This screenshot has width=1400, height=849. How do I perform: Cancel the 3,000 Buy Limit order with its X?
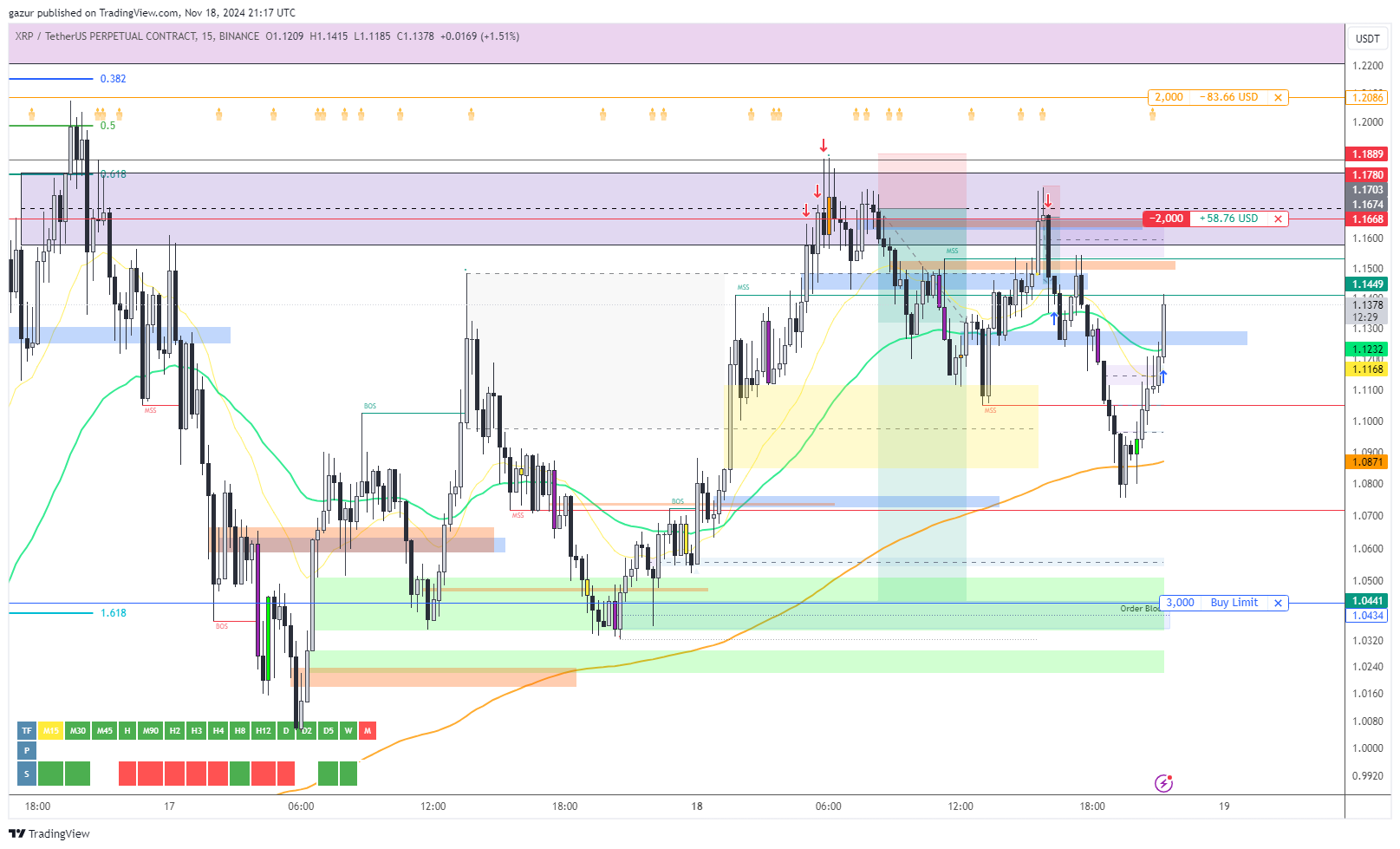pyautogui.click(x=1278, y=603)
